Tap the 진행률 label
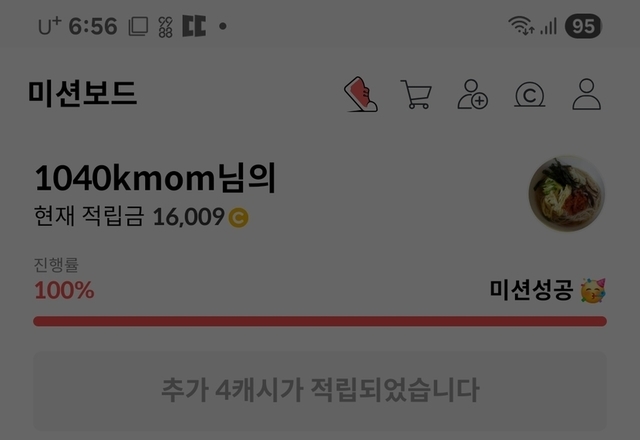Screen dimensions: 640x440 [56, 265]
